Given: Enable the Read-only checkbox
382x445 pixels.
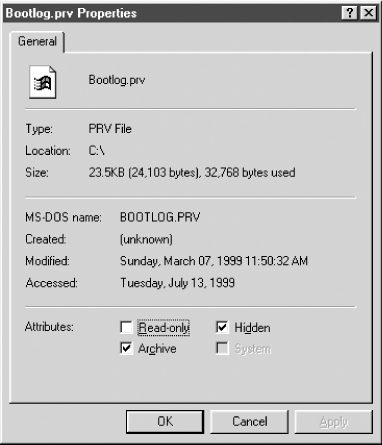Looking at the screenshot, I should coord(126,327).
